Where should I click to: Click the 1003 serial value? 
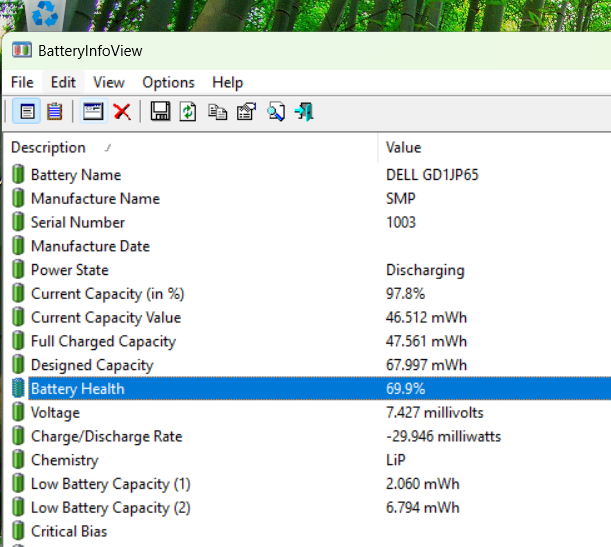point(401,222)
